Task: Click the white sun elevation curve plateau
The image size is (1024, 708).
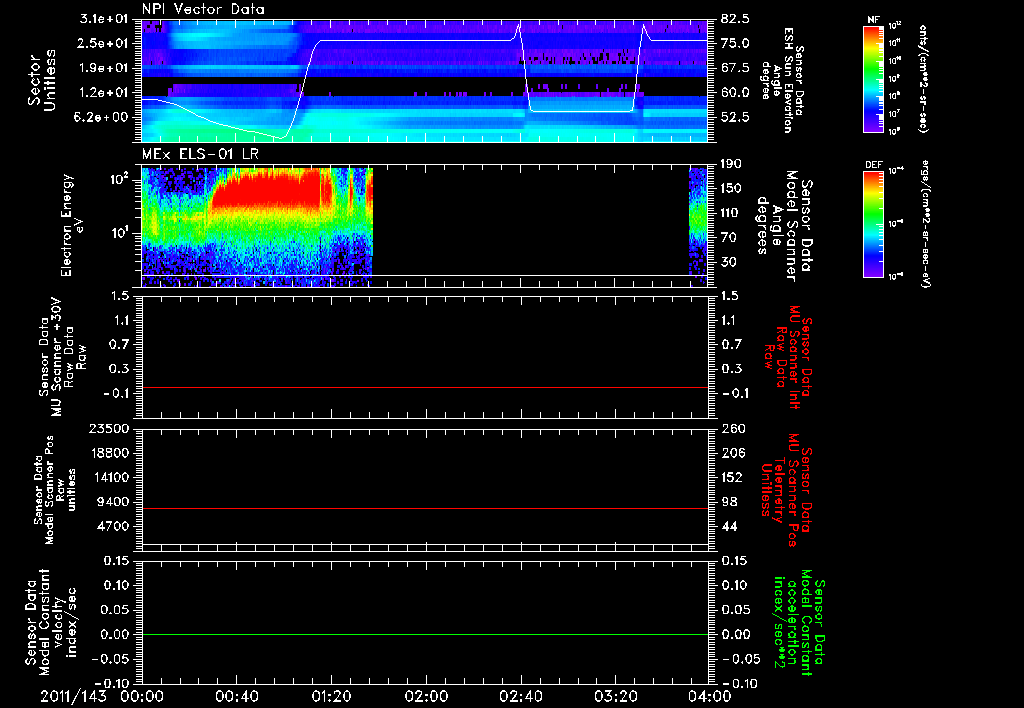Action: (415, 41)
